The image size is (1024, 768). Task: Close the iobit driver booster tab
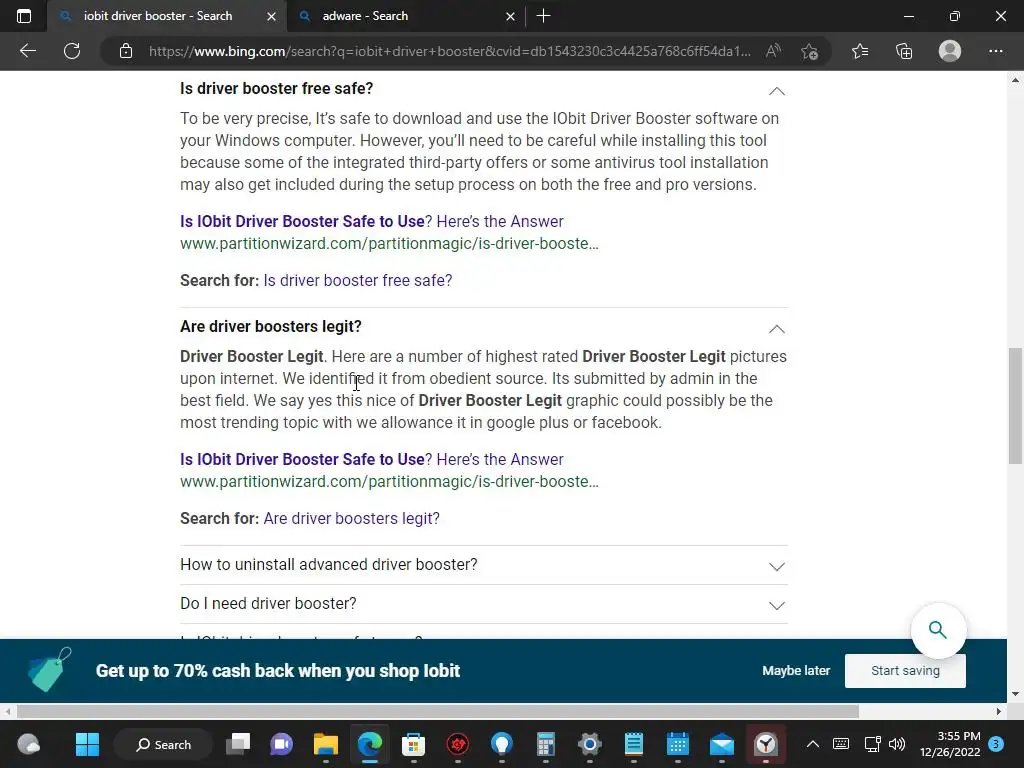pos(272,16)
